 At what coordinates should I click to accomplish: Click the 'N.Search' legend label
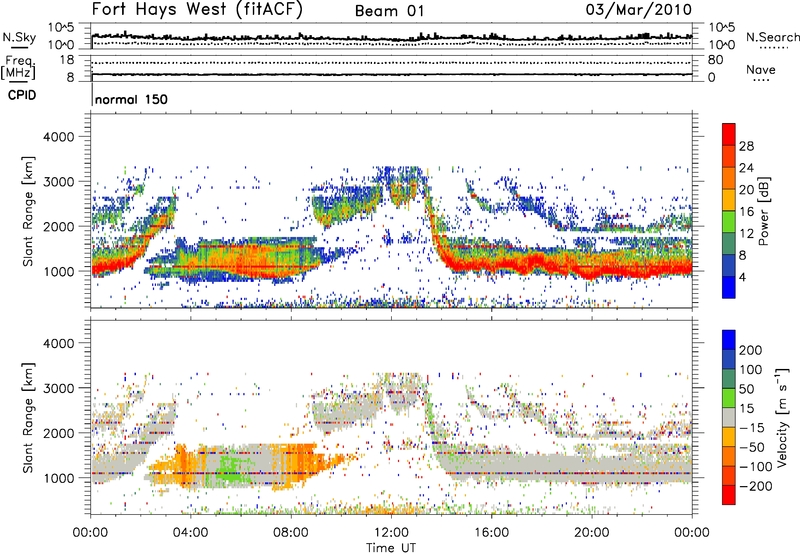click(772, 37)
